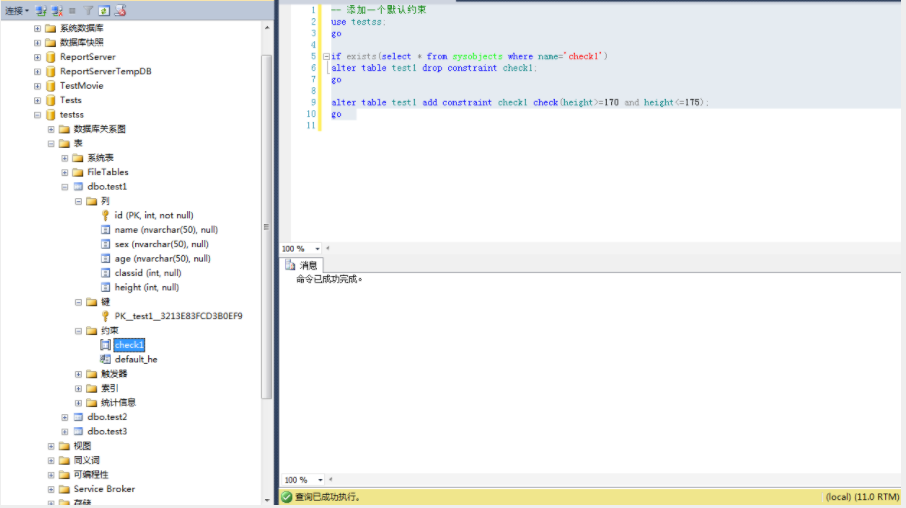906x508 pixels.
Task: Open the 连接 dropdown
Action: coord(17,10)
